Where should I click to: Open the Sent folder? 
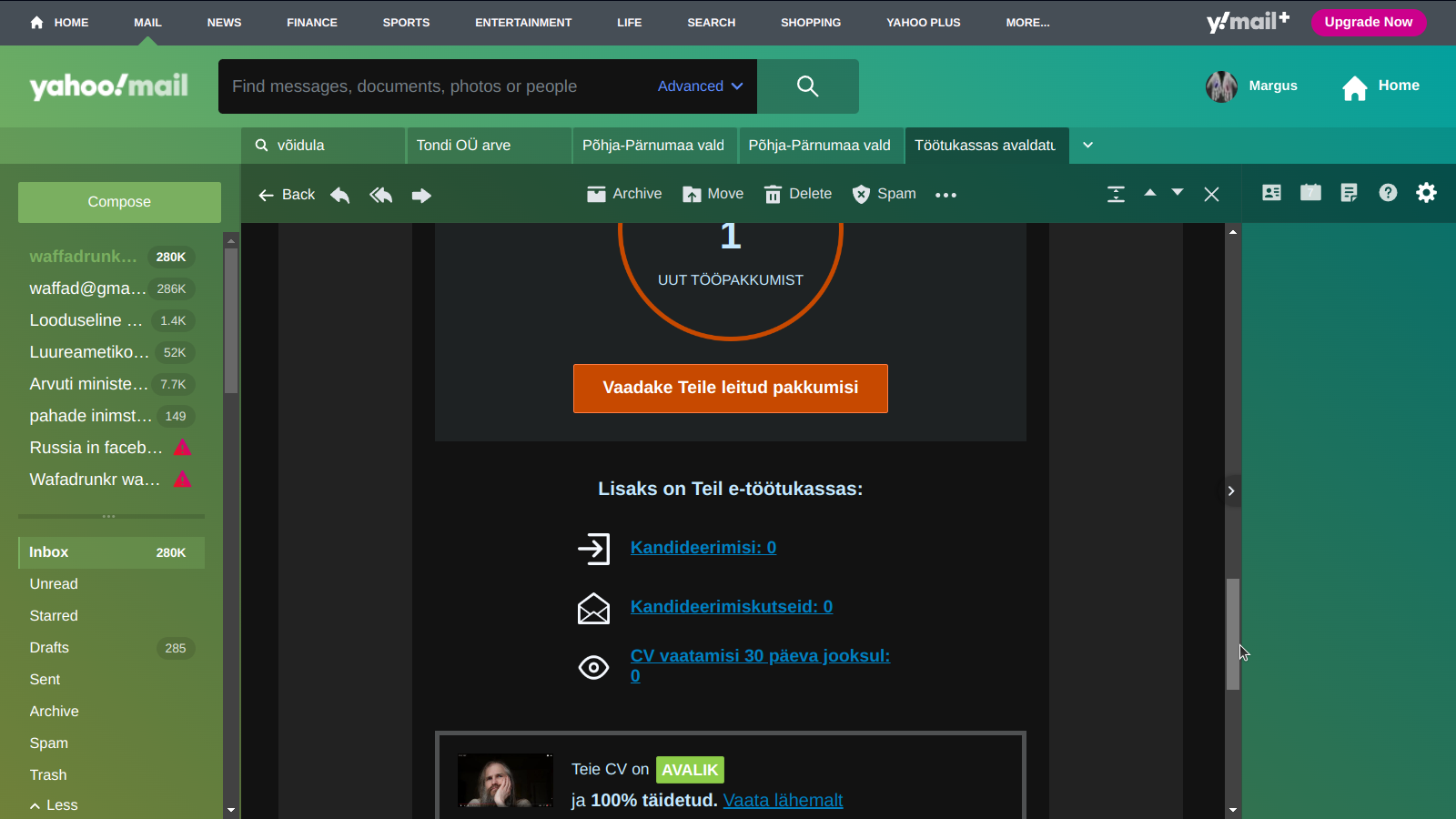click(x=45, y=680)
